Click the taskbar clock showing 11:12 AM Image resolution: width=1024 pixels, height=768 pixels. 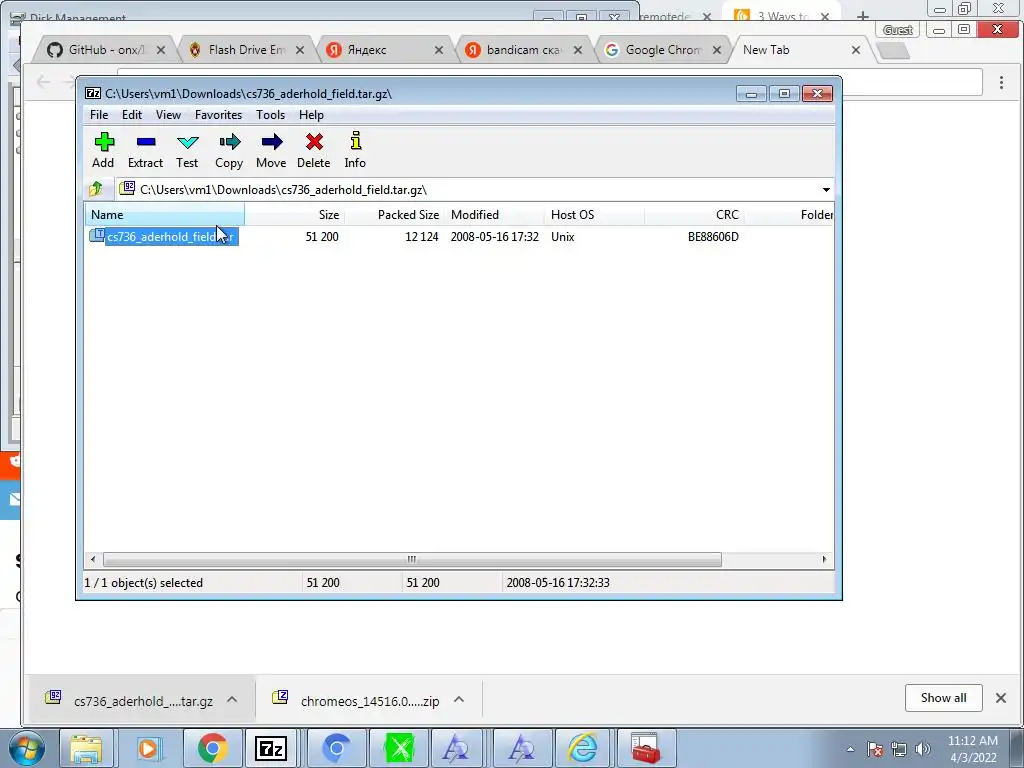(972, 749)
